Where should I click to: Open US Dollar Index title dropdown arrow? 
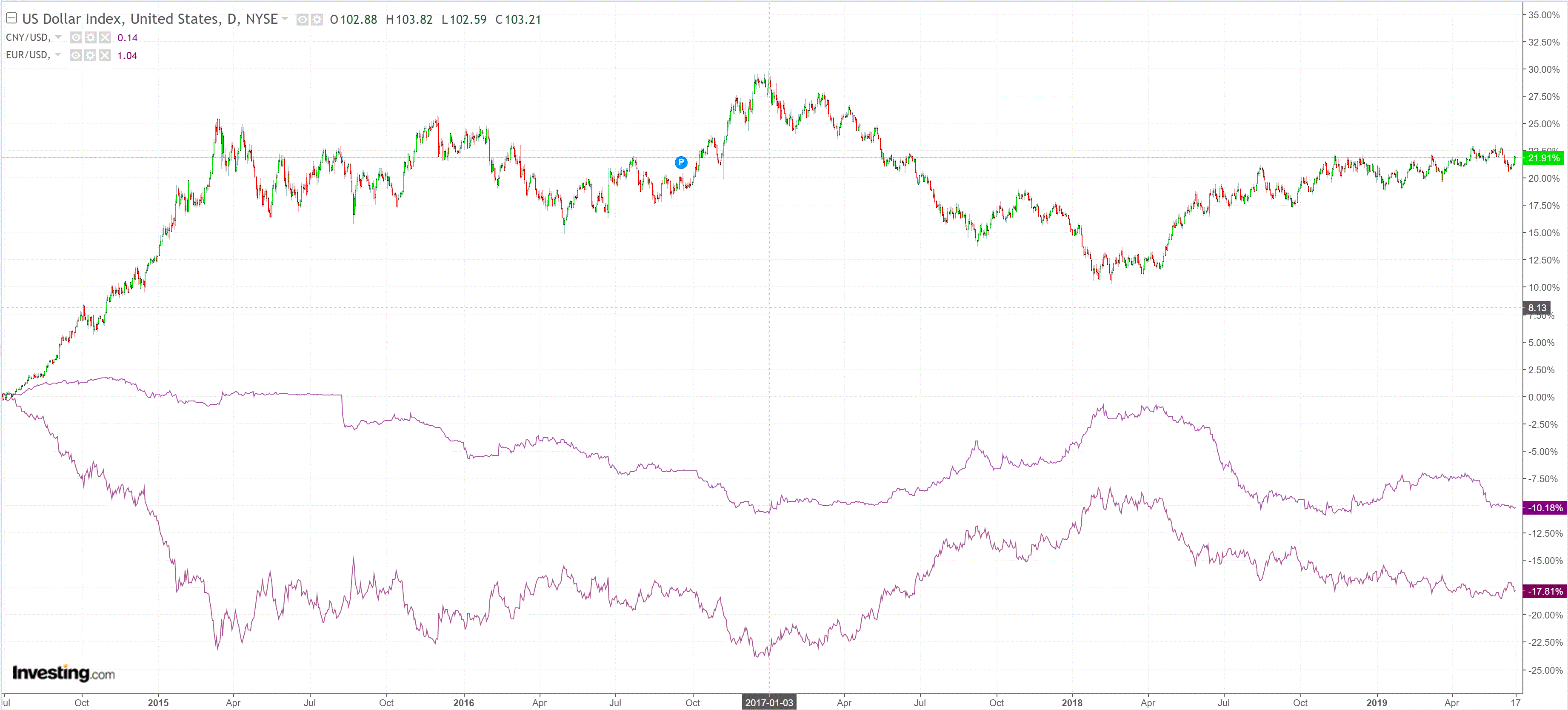pyautogui.click(x=284, y=19)
